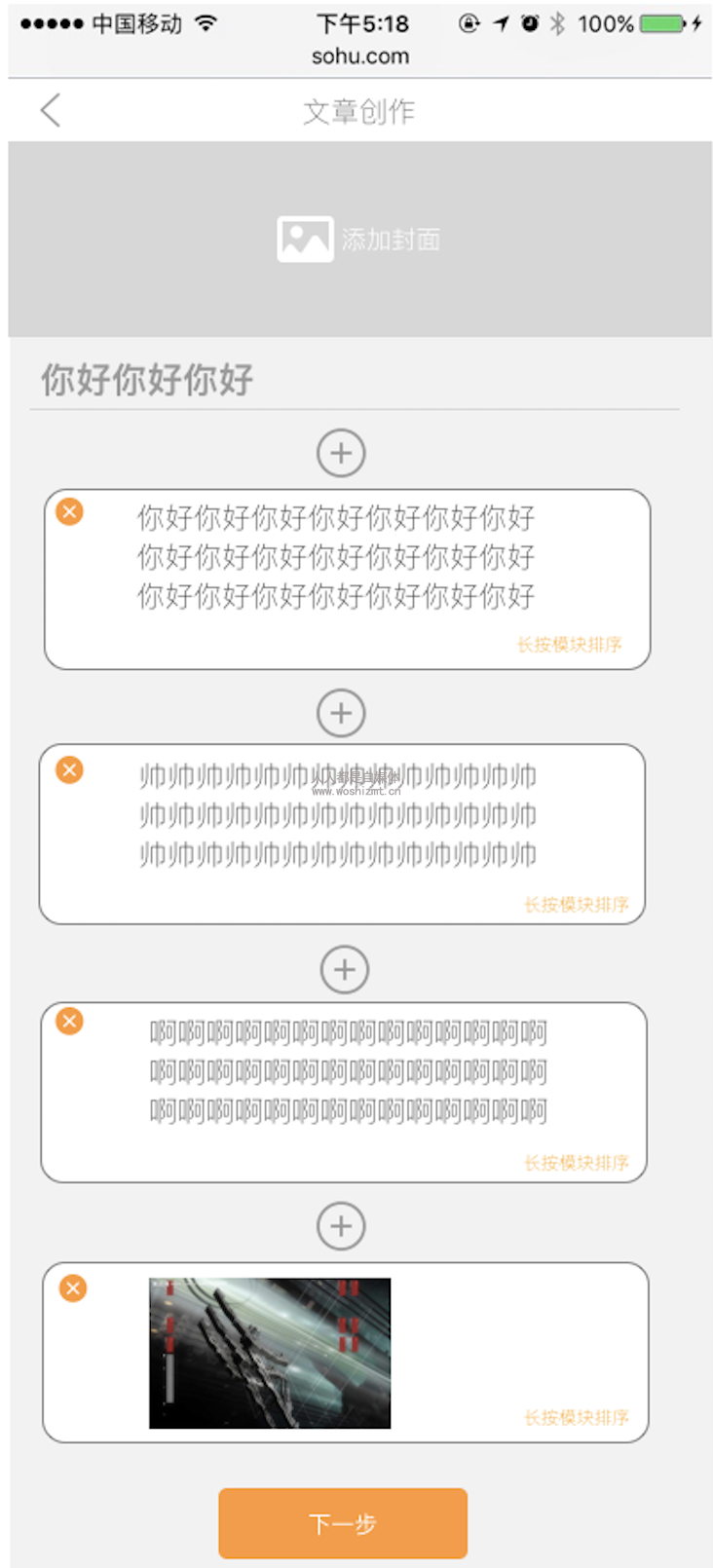Click the 添加封面 add cover label
This screenshot has height=1568, width=713.
[x=391, y=240]
